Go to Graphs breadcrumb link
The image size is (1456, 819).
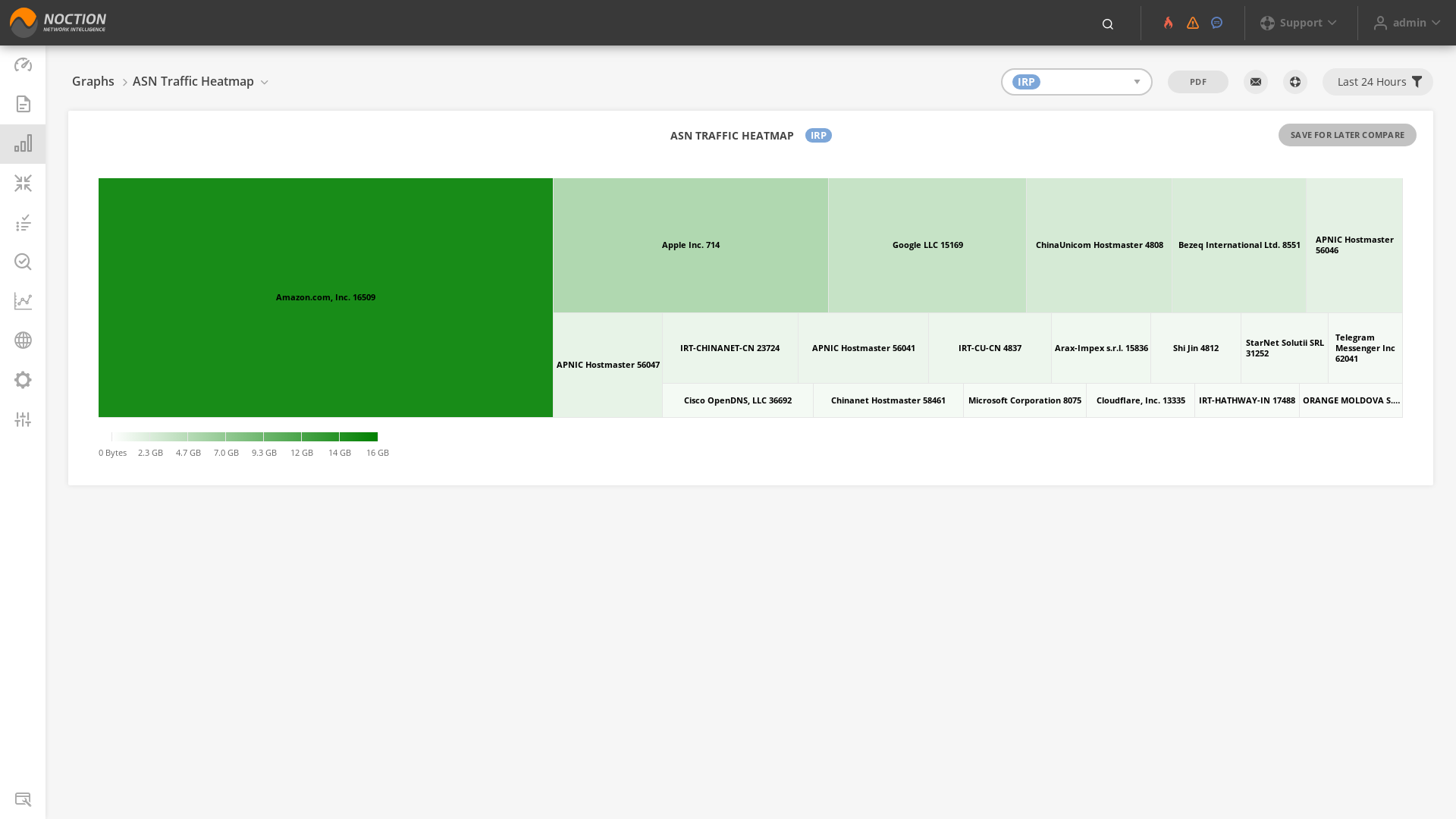(93, 81)
